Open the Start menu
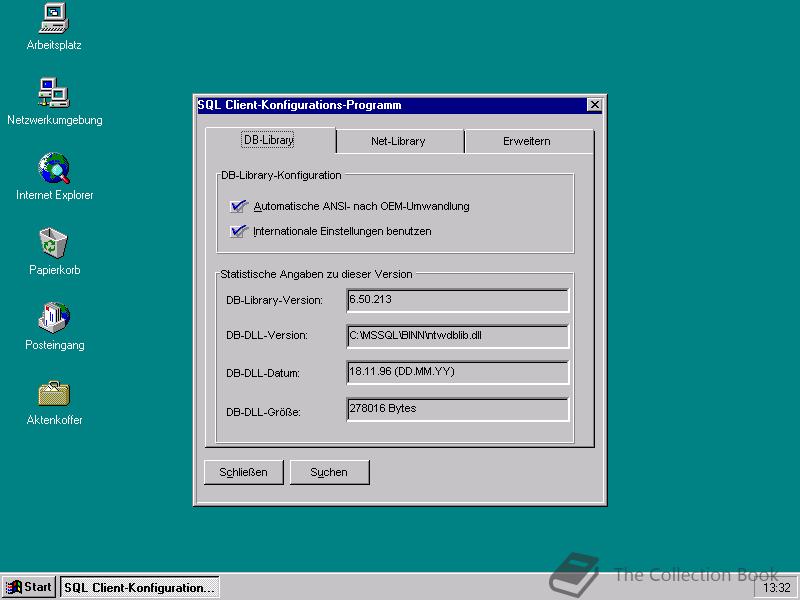The image size is (800, 600). point(29,587)
